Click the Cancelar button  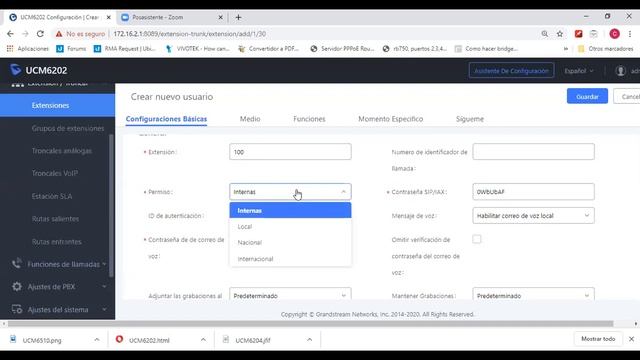627,96
